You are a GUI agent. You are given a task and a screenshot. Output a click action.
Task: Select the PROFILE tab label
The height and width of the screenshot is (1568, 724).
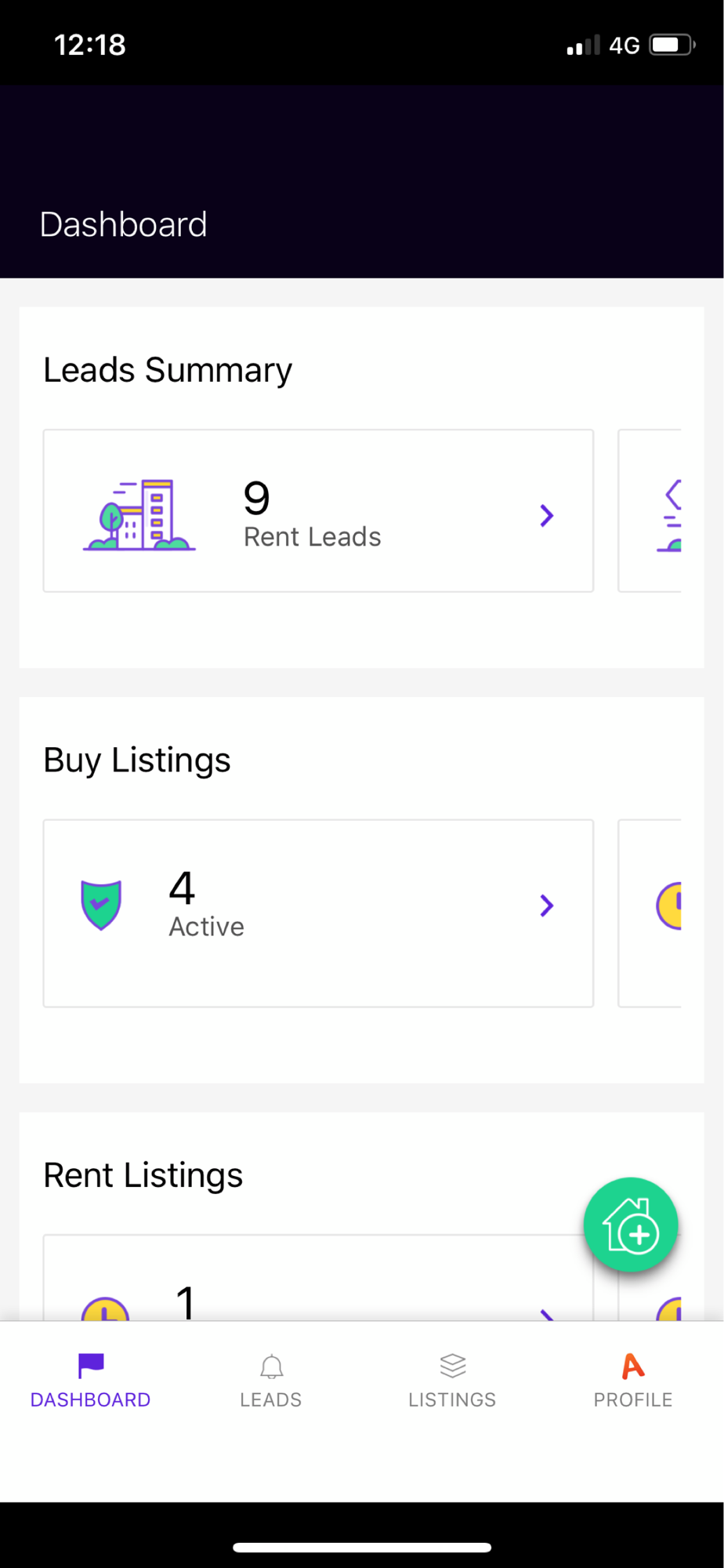(633, 1399)
